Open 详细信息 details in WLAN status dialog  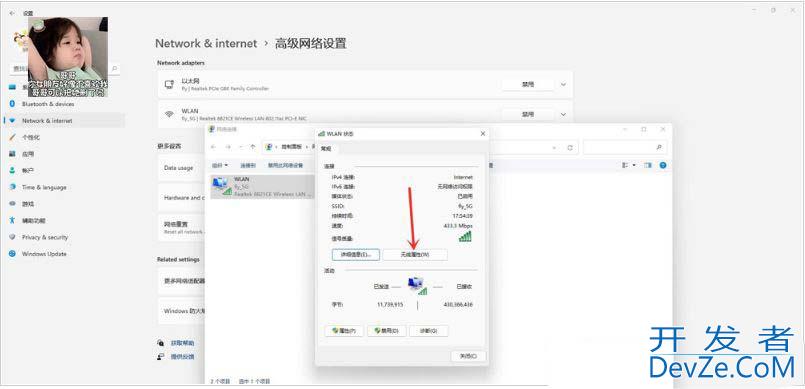(356, 255)
